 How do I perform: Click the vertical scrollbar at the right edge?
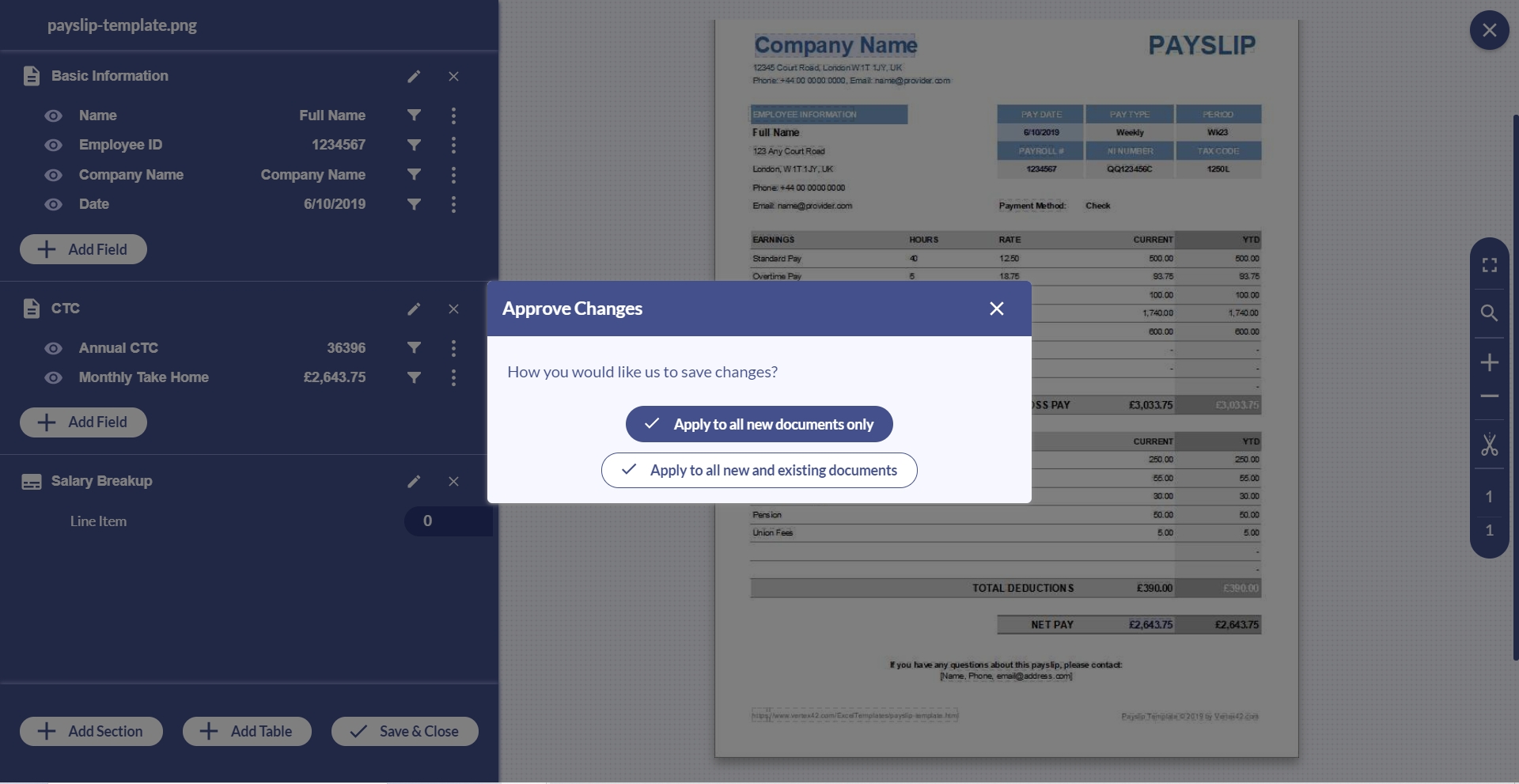pos(1515,388)
